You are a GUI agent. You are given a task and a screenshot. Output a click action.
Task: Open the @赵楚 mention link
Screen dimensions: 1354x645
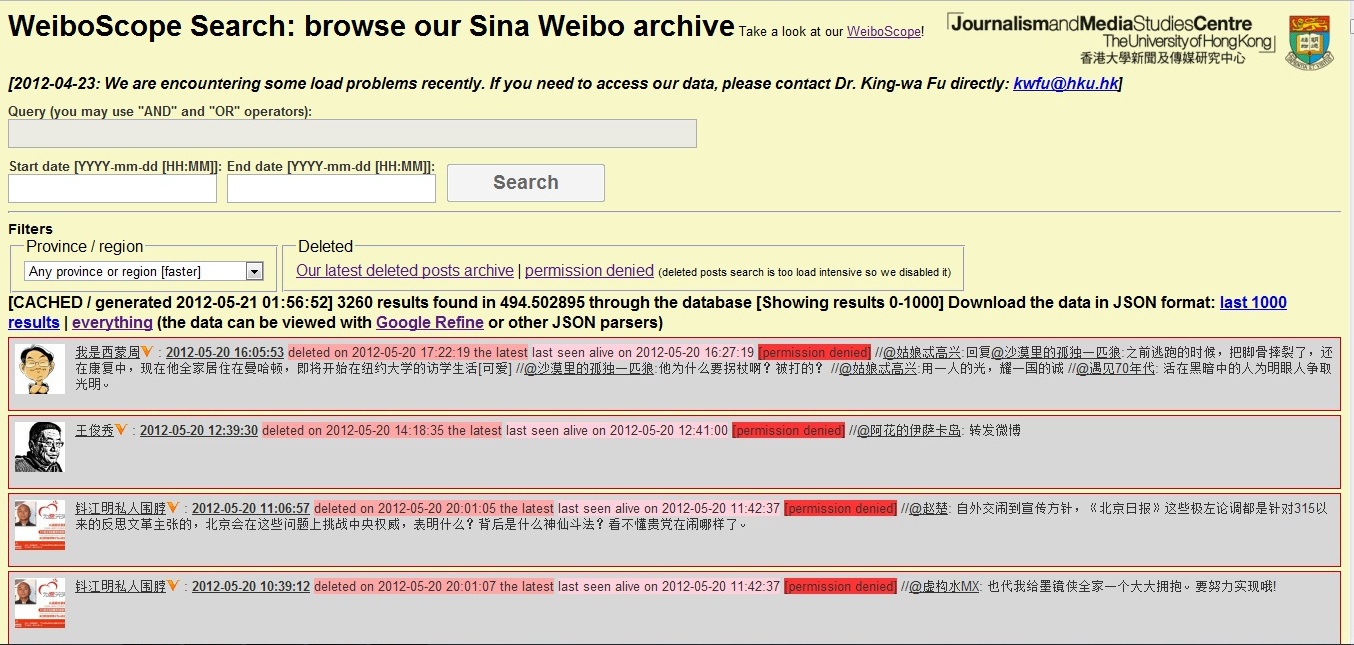tap(928, 508)
